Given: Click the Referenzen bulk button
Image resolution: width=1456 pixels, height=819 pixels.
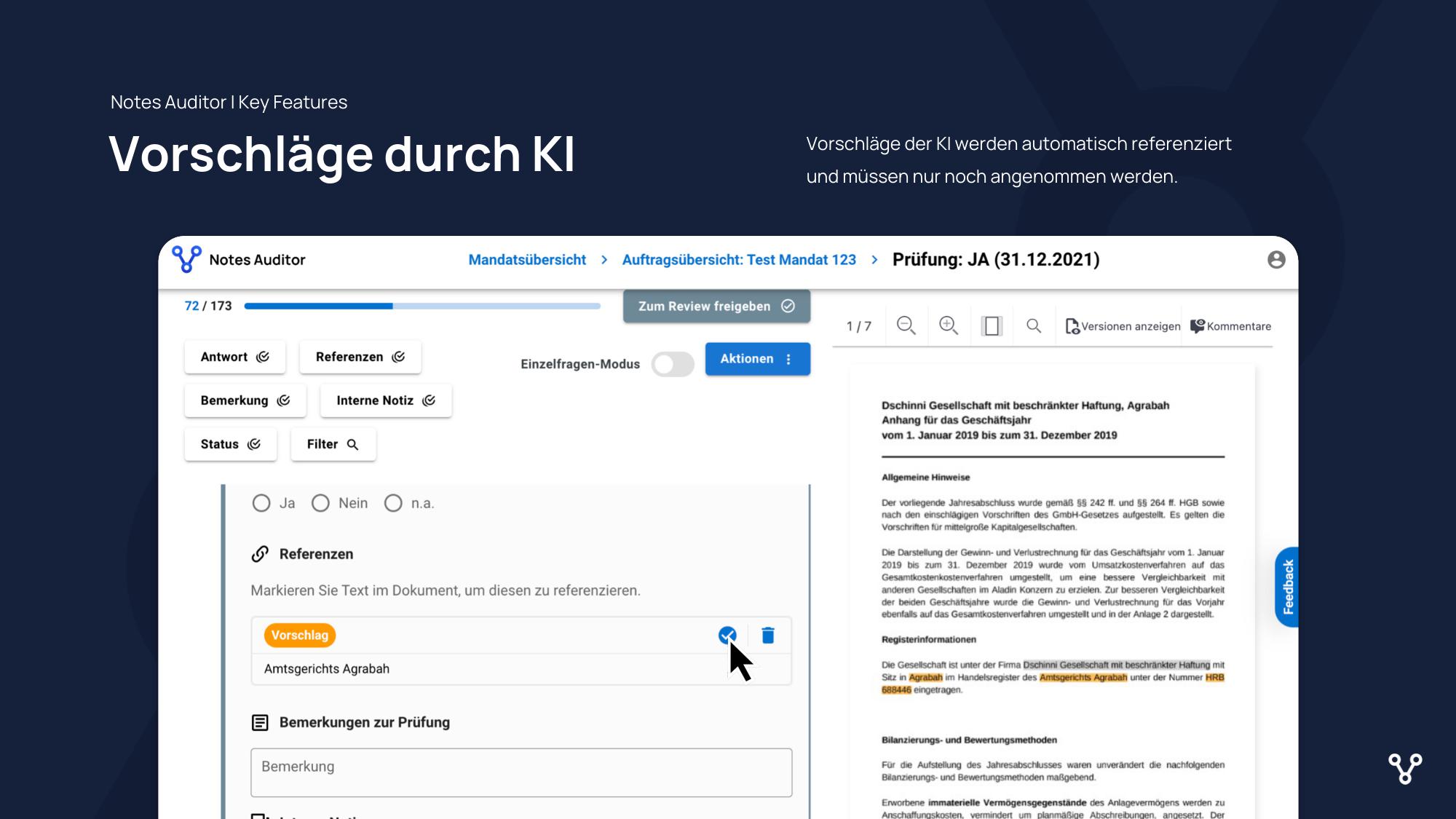Looking at the screenshot, I should (360, 357).
